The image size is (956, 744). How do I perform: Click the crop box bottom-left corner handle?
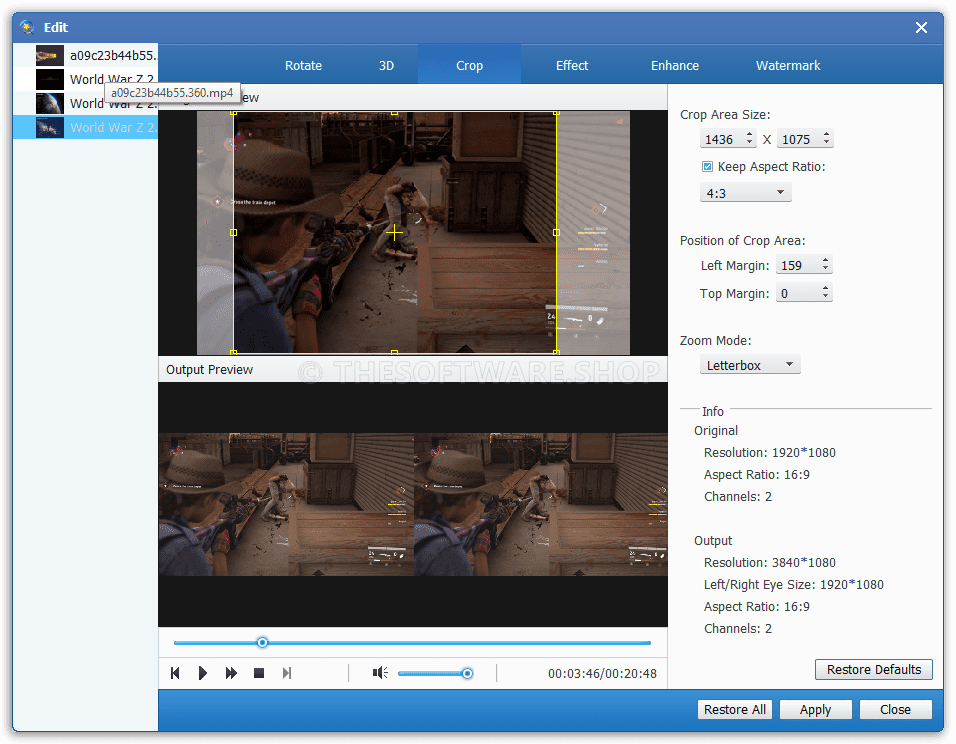coord(234,352)
